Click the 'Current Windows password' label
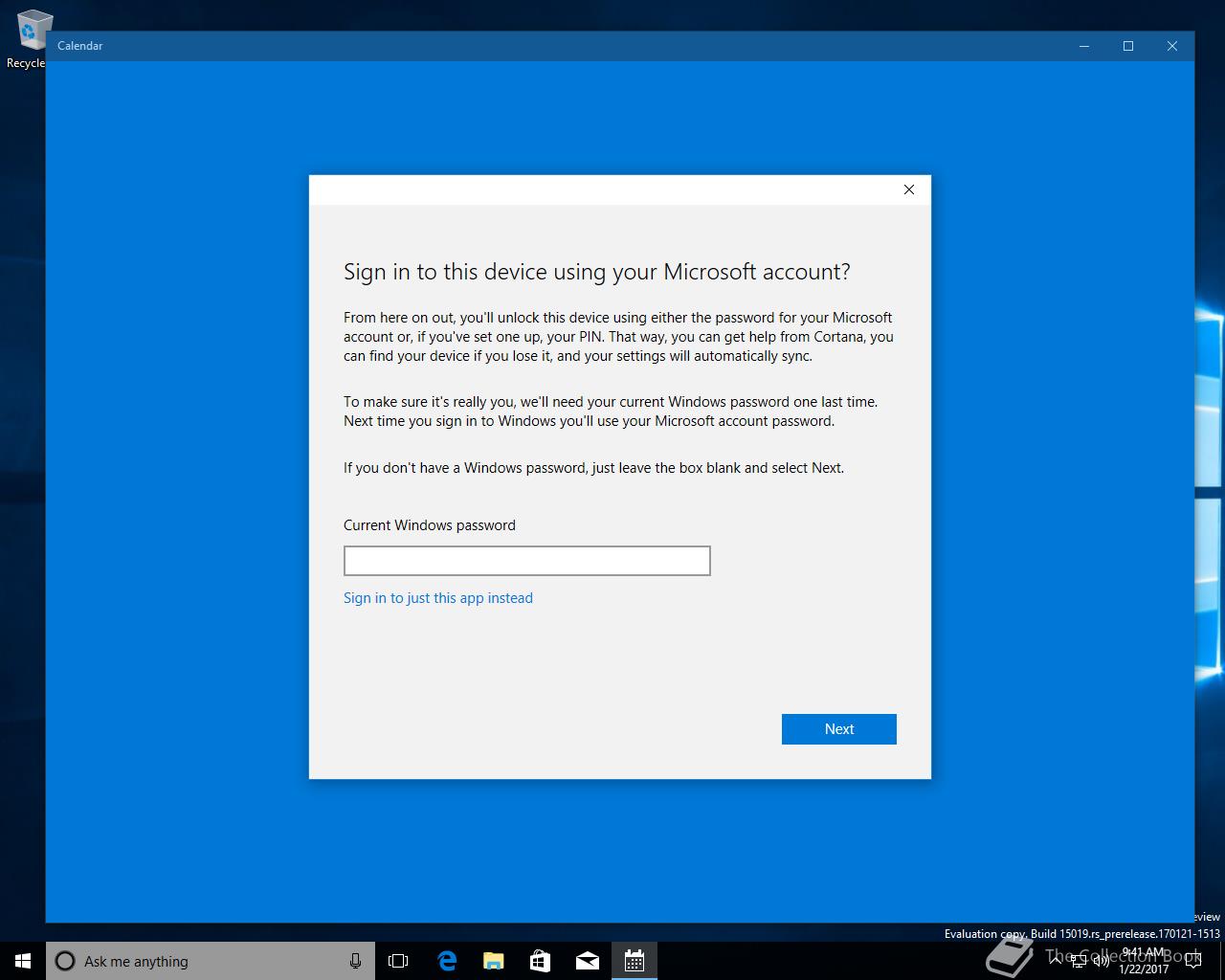The width and height of the screenshot is (1225, 980). (x=430, y=525)
